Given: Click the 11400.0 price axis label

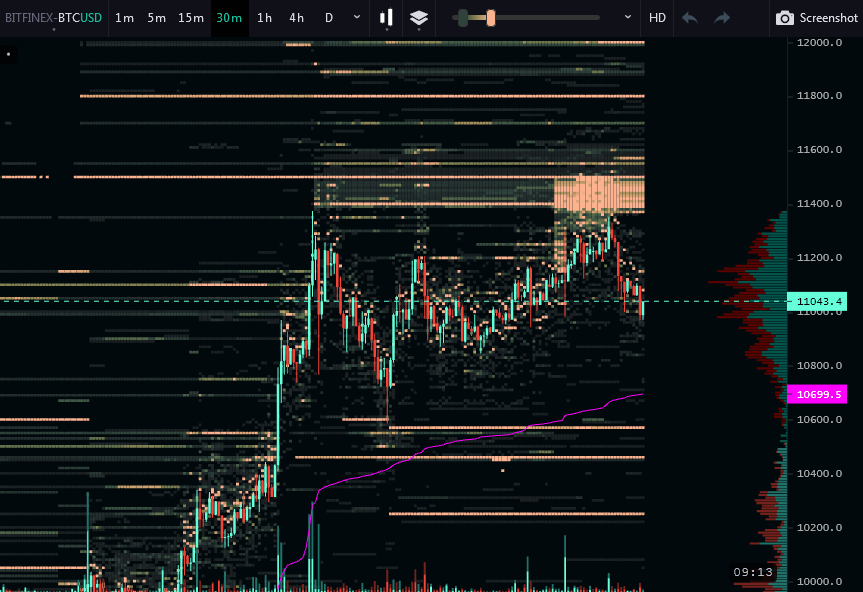Looking at the screenshot, I should click(x=819, y=204).
